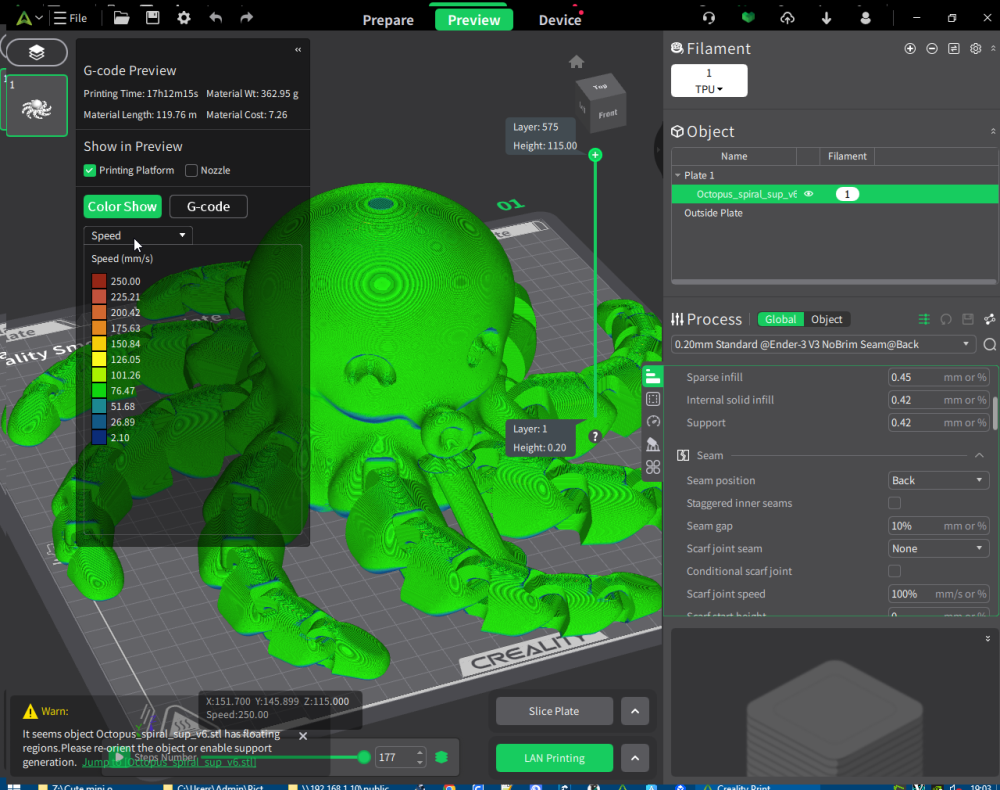Switch Process to Object mode
The image size is (1000, 790).
pyautogui.click(x=827, y=319)
